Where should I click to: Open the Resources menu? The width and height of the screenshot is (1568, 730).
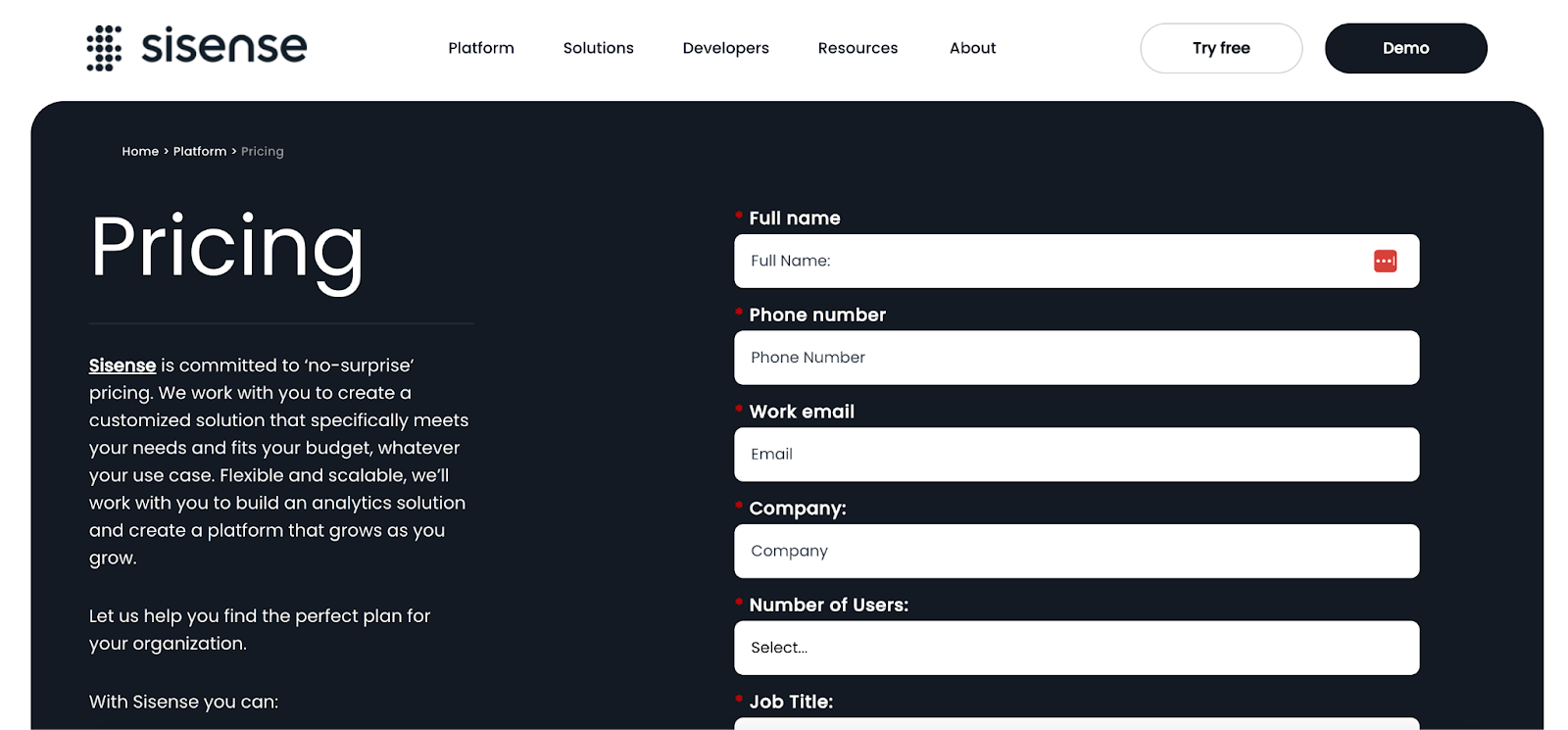[x=857, y=48]
